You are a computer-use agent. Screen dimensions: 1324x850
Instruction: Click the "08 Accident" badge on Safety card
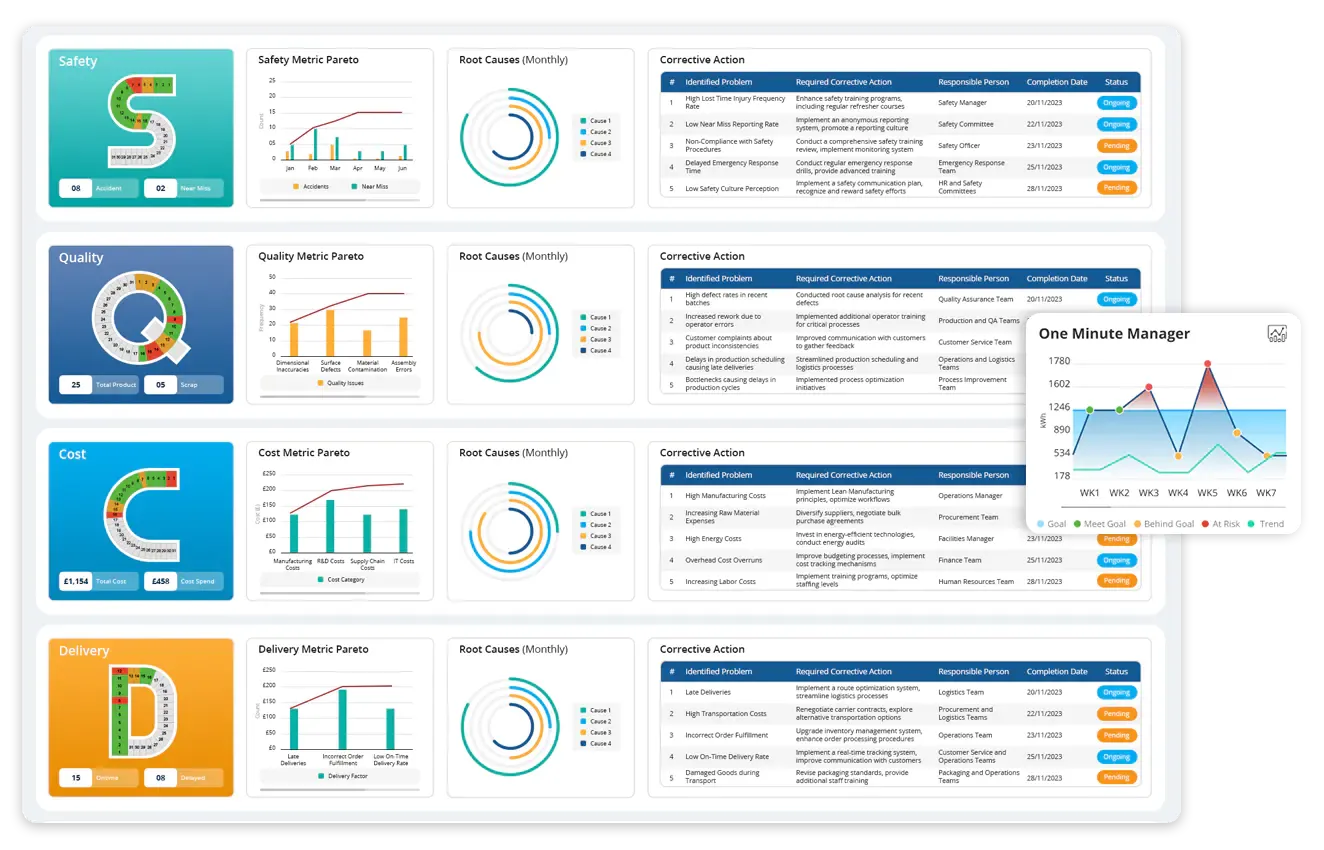tap(97, 188)
